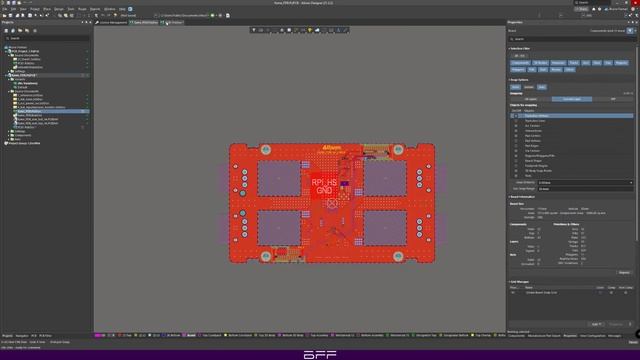This screenshot has width=640, height=360.
Task: Toggle Footprint Origins snapping checkbox
Action: [x=516, y=166]
